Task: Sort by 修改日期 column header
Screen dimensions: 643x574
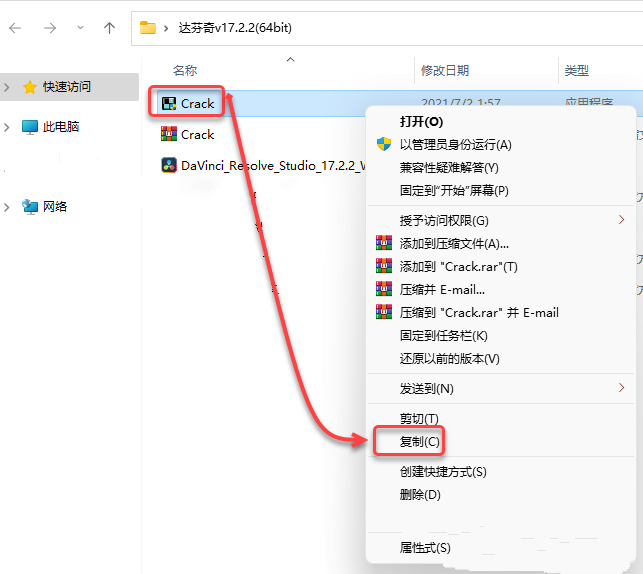Action: coord(445,71)
